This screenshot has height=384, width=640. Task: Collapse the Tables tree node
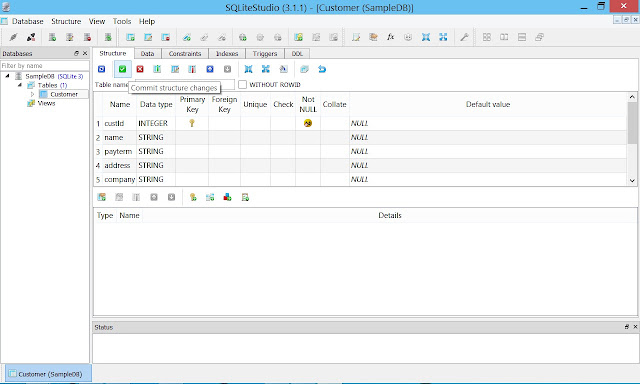coord(20,85)
